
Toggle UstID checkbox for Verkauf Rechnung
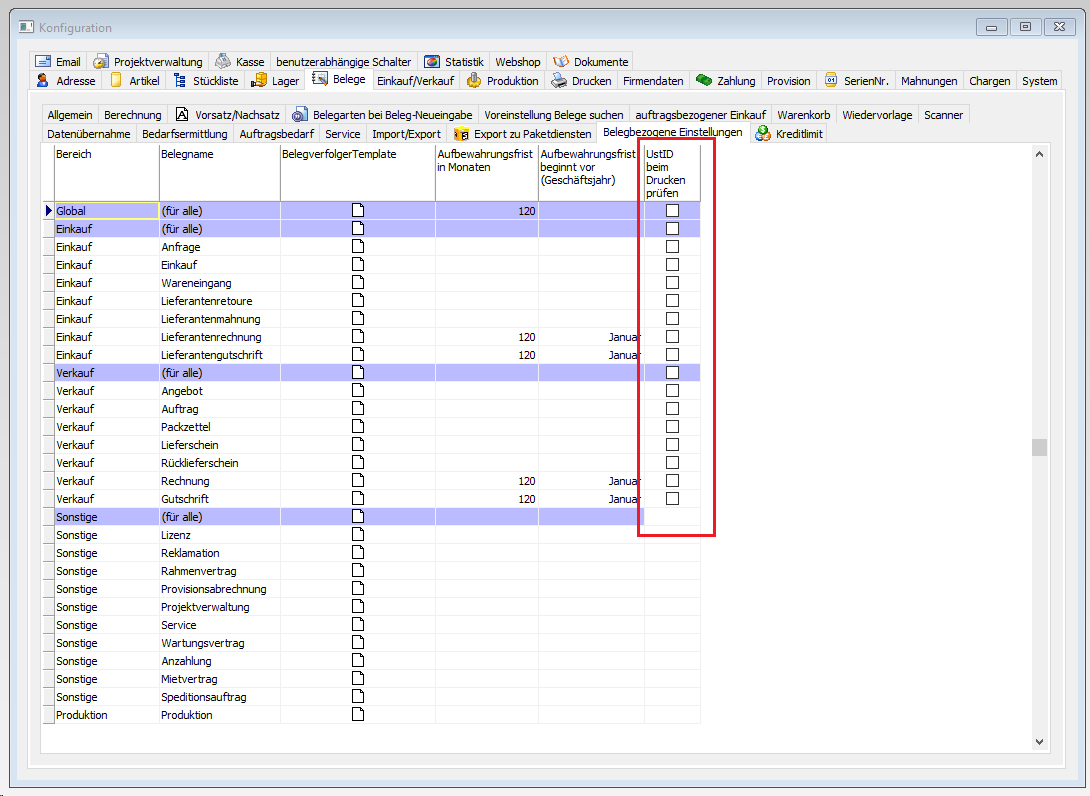point(672,481)
